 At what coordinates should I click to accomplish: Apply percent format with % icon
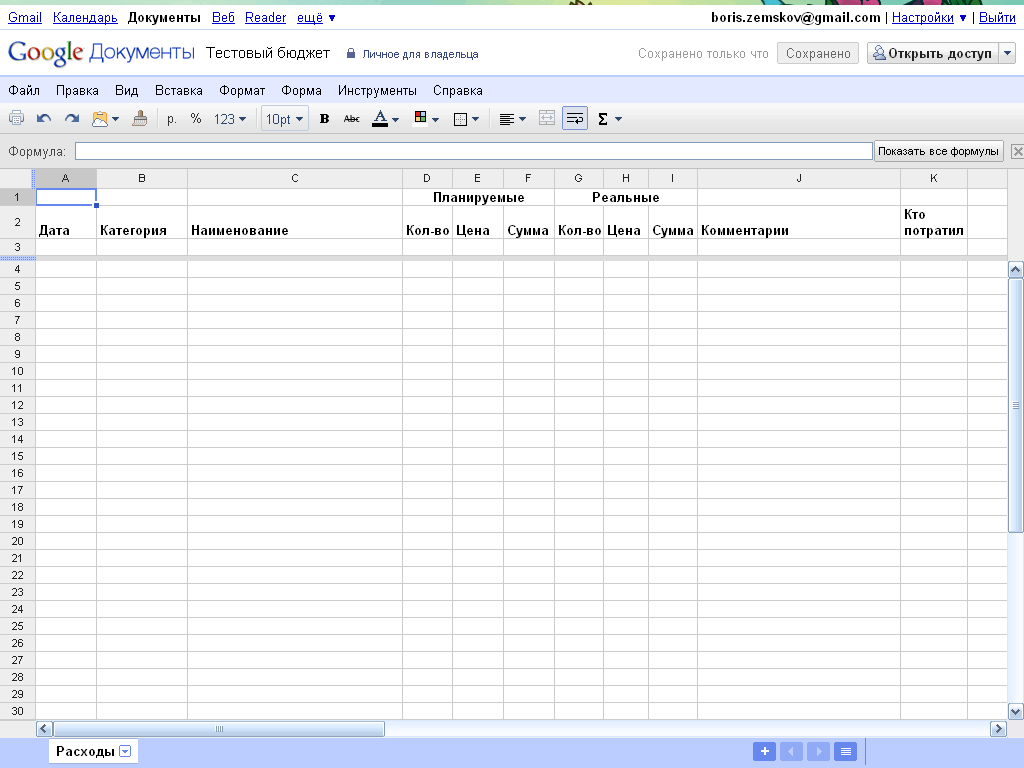[x=196, y=119]
